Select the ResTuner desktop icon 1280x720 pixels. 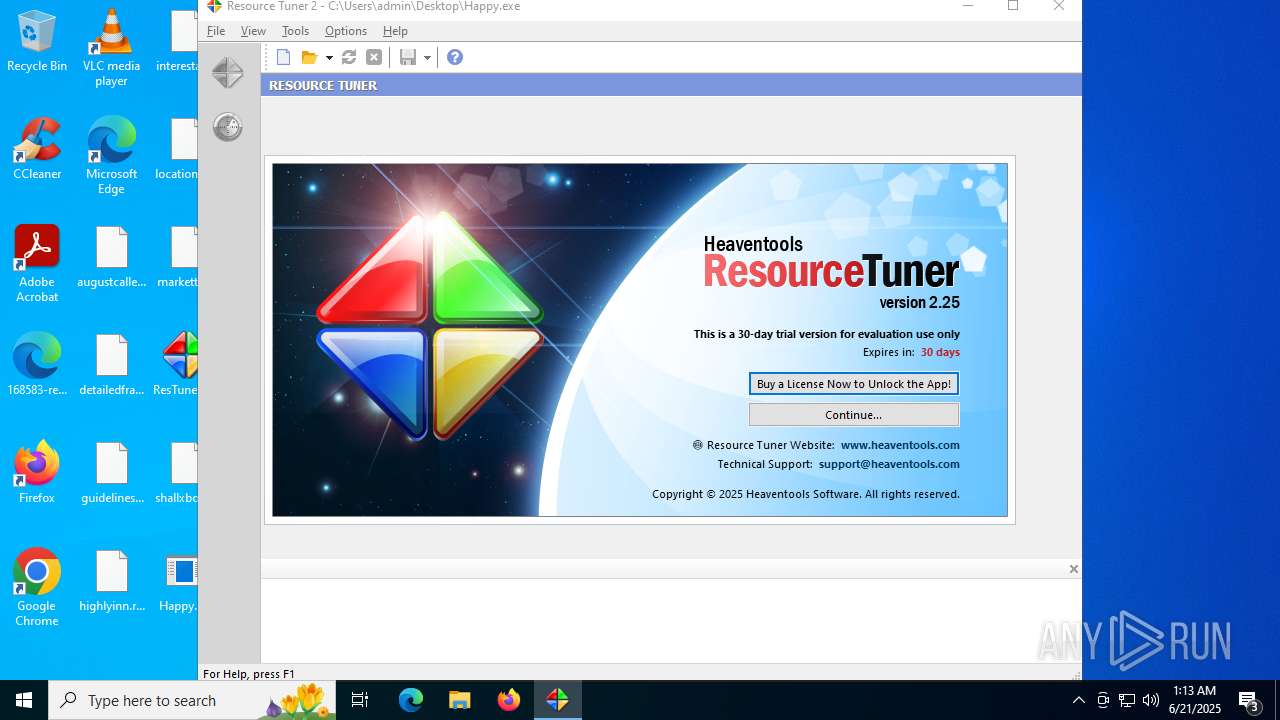pyautogui.click(x=178, y=365)
